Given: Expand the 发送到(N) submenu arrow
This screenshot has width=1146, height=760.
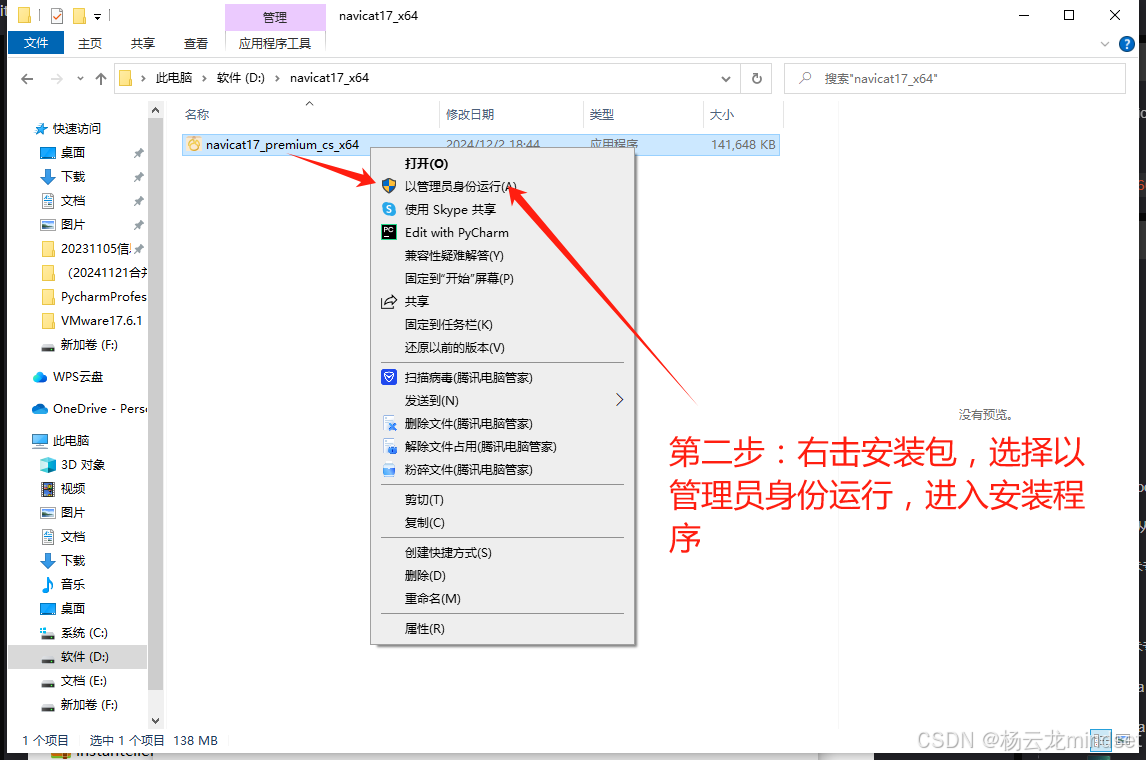Looking at the screenshot, I should point(619,400).
